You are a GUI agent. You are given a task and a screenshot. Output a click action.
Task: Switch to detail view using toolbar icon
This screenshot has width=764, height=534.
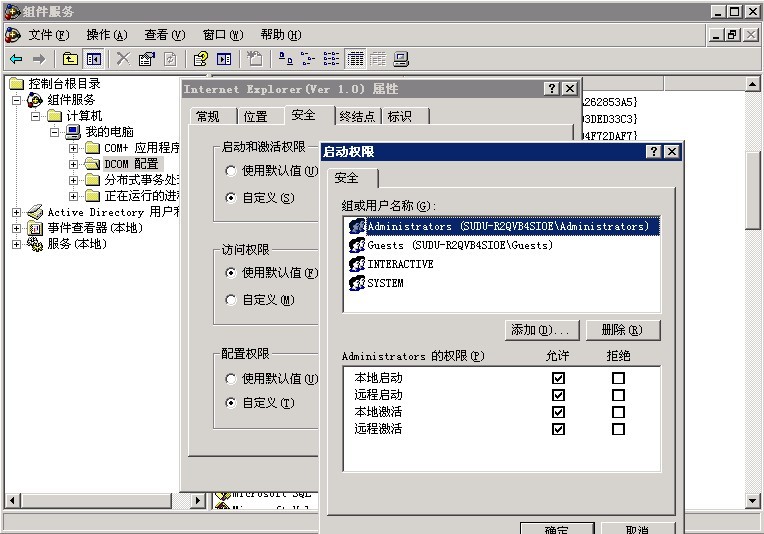pyautogui.click(x=354, y=59)
